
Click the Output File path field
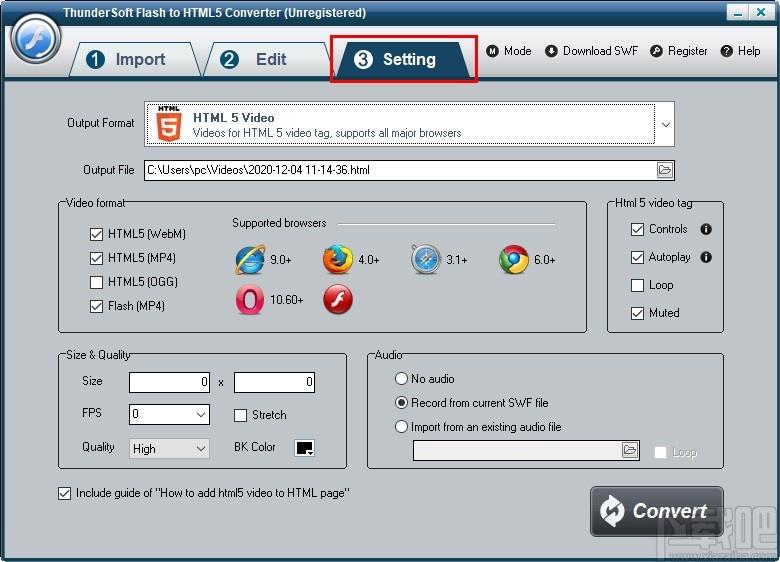coord(400,170)
